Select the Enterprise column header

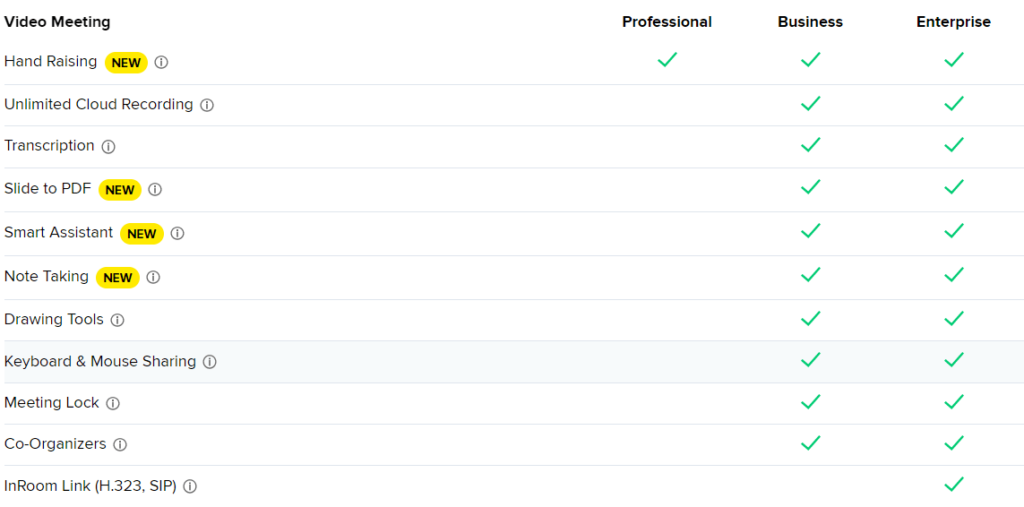click(953, 22)
